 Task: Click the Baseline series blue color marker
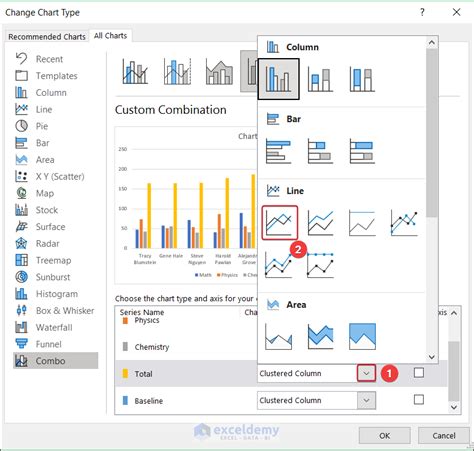pos(125,400)
